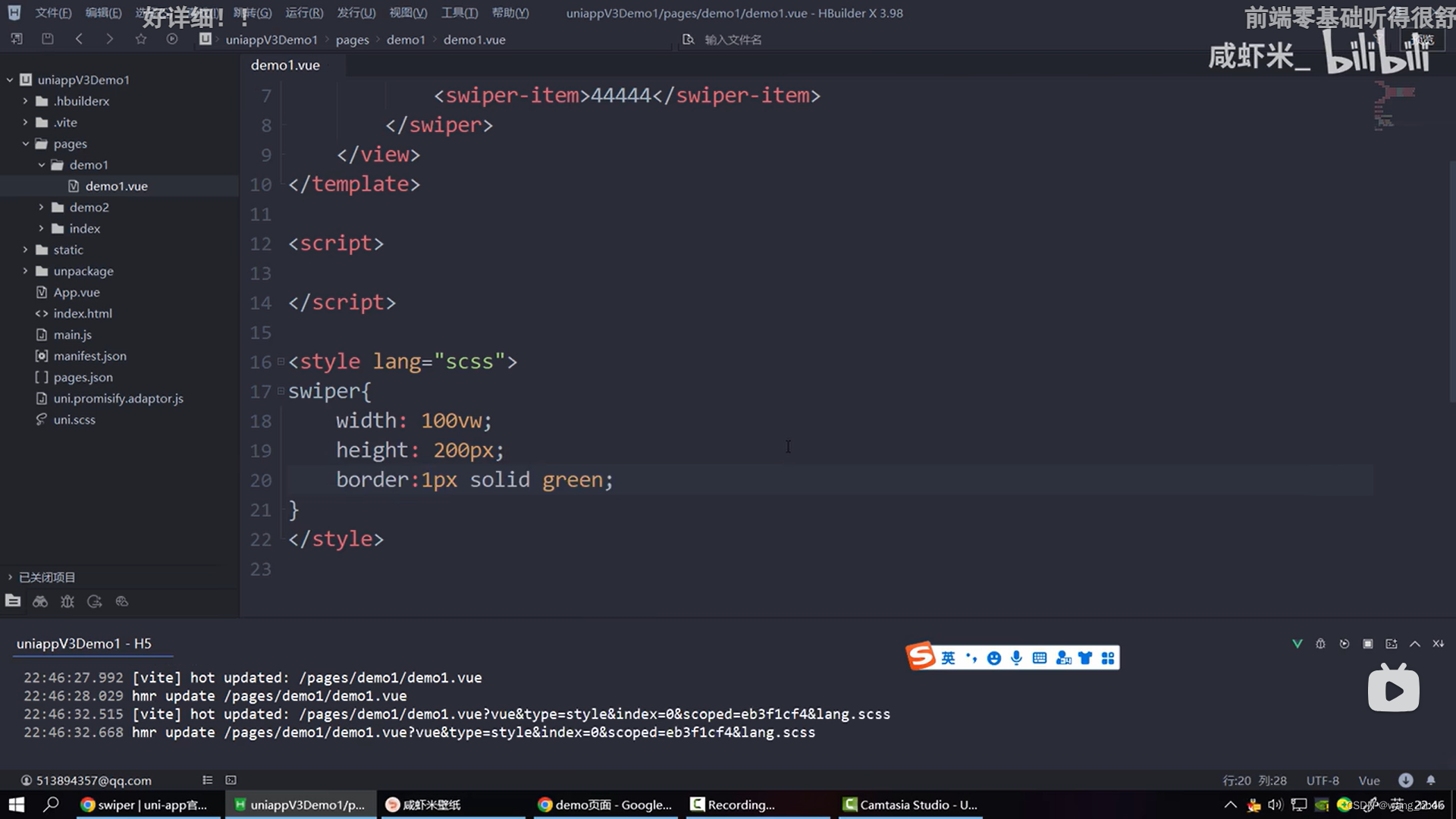Screen dimensions: 1456x819
Task: Click the terminal icon in status bar
Action: tap(231, 780)
